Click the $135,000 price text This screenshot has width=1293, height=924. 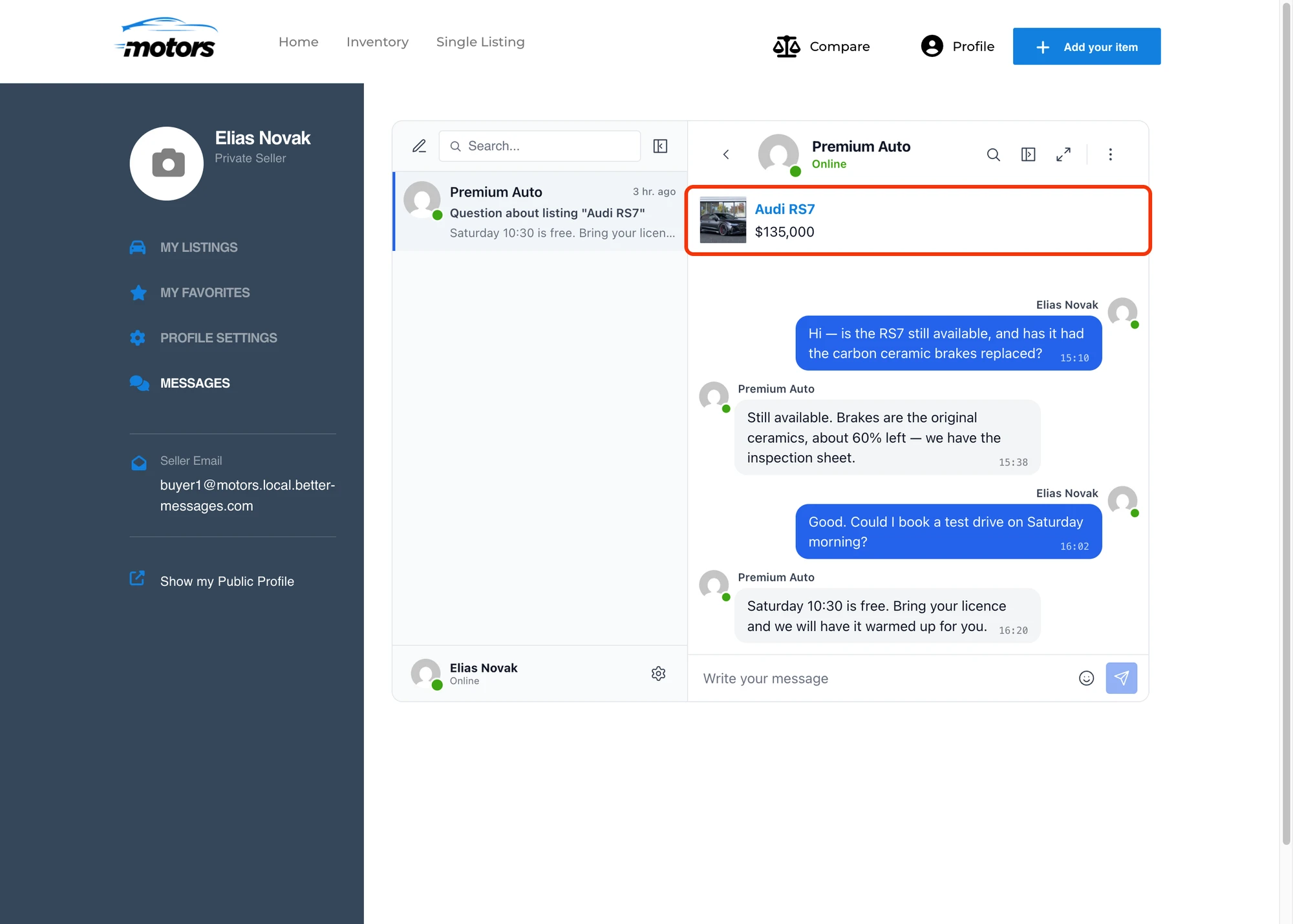785,232
